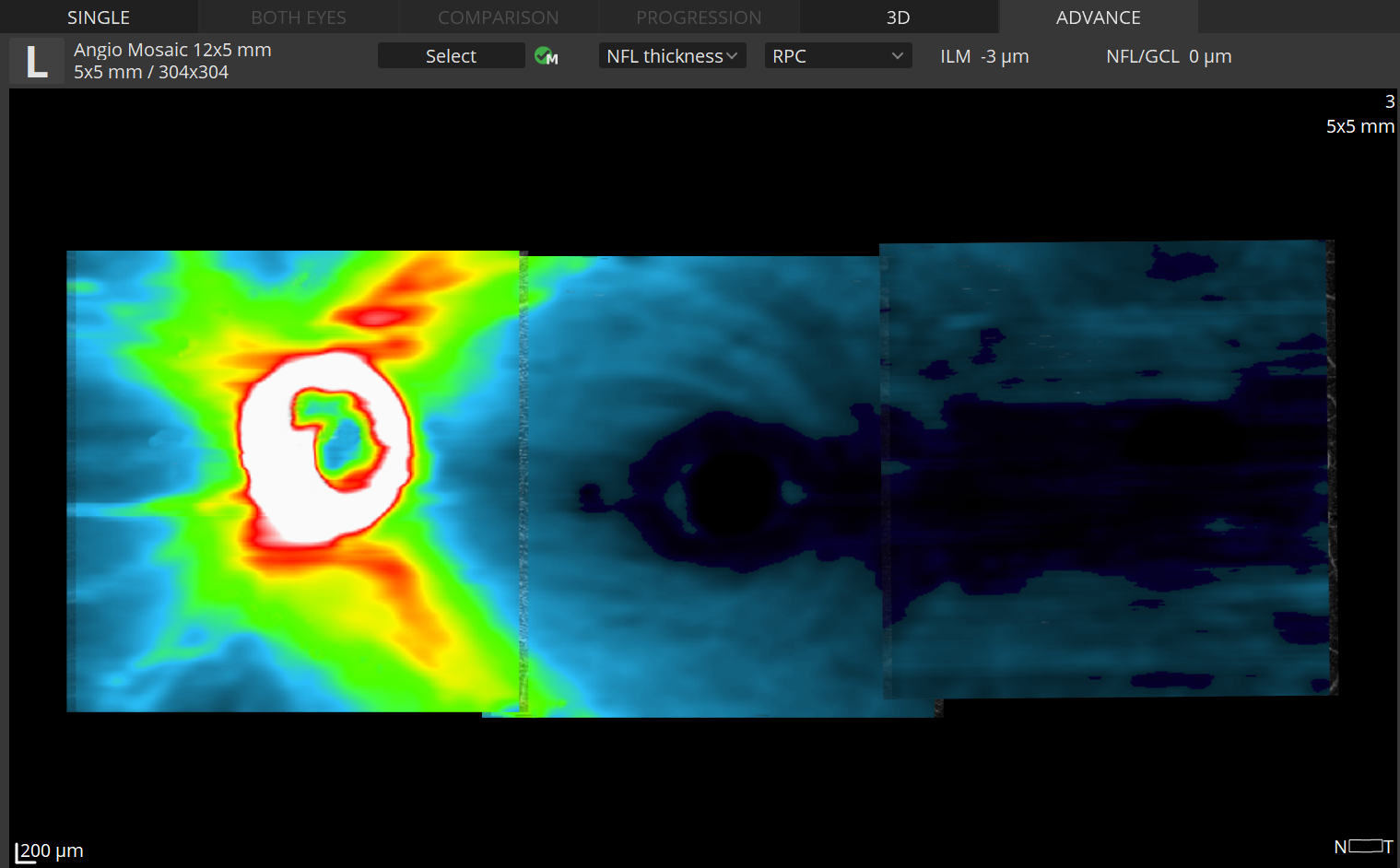The height and width of the screenshot is (868, 1400).
Task: Click the NFL/GCL 0 µm offset value
Action: 1209,56
